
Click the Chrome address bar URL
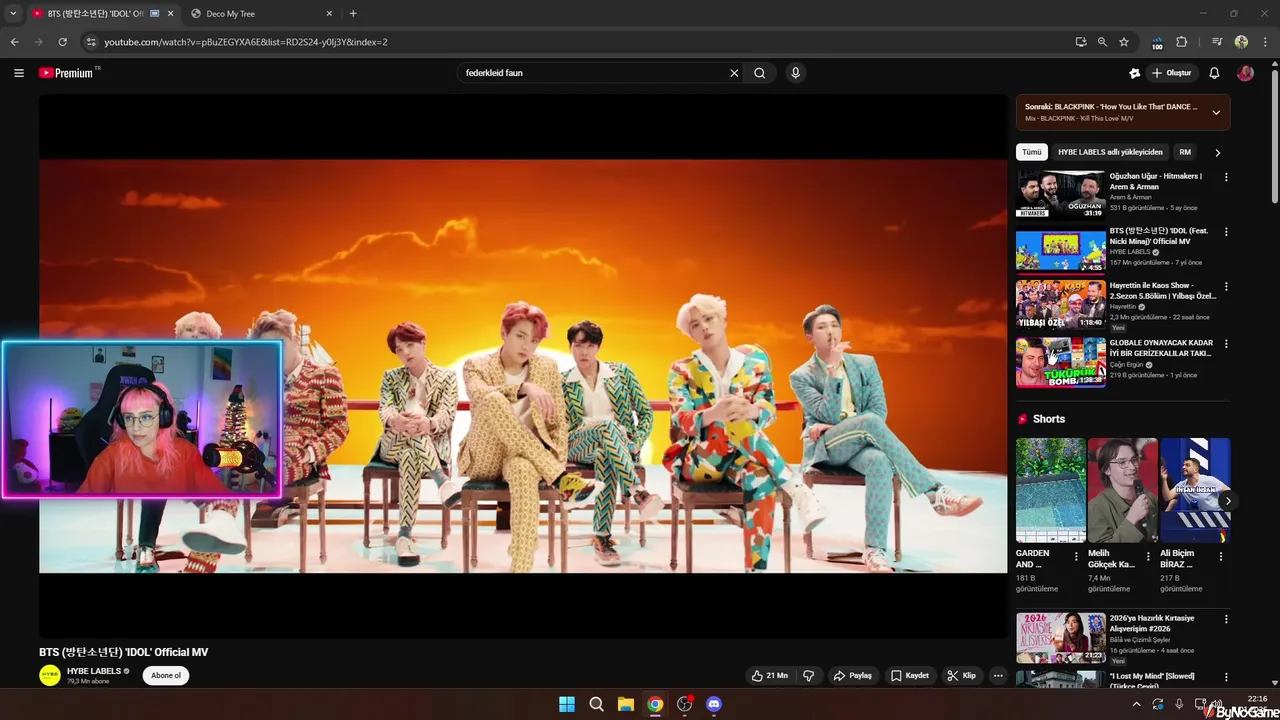tap(246, 42)
